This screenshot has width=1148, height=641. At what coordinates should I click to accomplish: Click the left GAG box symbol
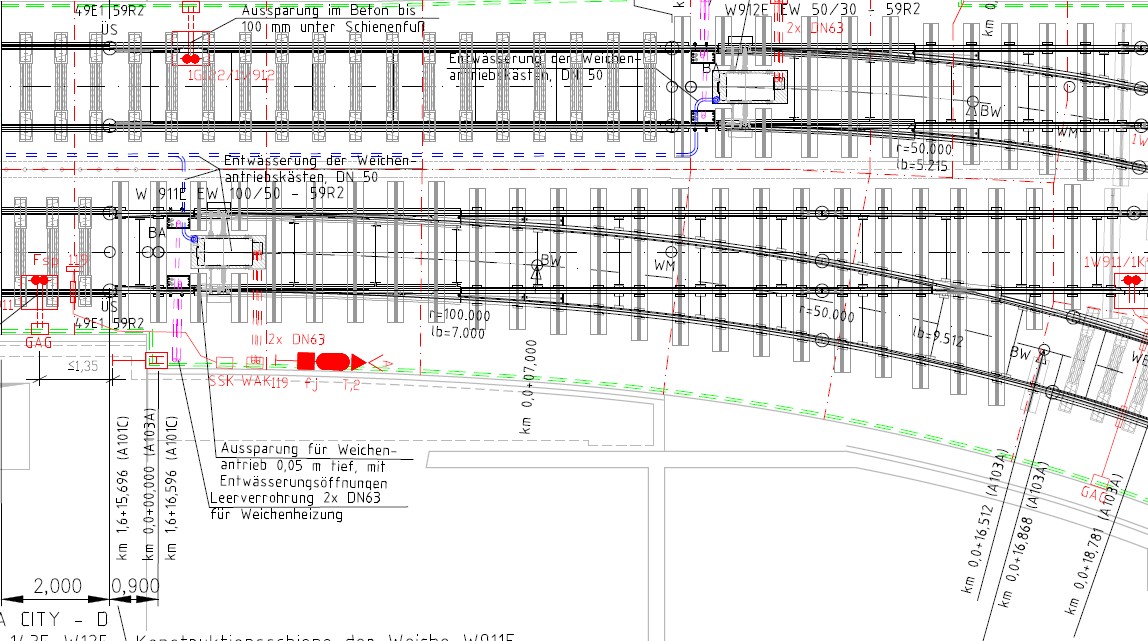pyautogui.click(x=40, y=328)
